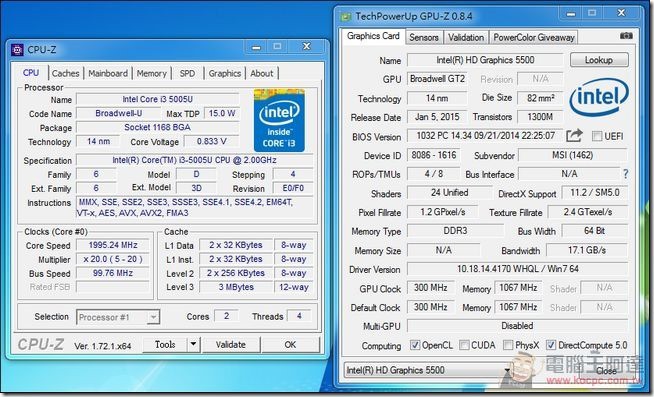
Task: Minimize the CPU-Z window
Action: click(256, 47)
